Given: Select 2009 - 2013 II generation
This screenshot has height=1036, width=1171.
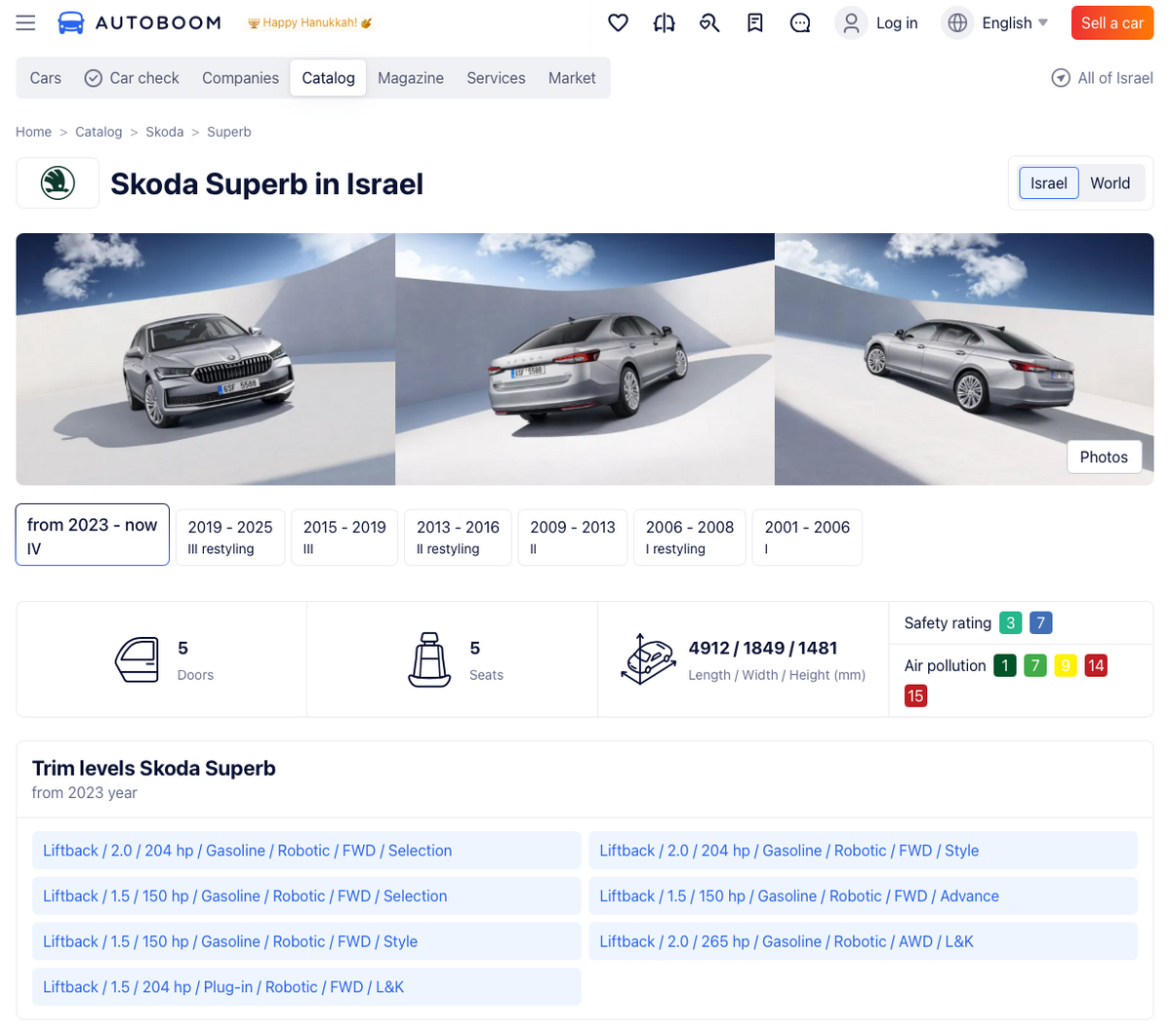Looking at the screenshot, I should 573,537.
